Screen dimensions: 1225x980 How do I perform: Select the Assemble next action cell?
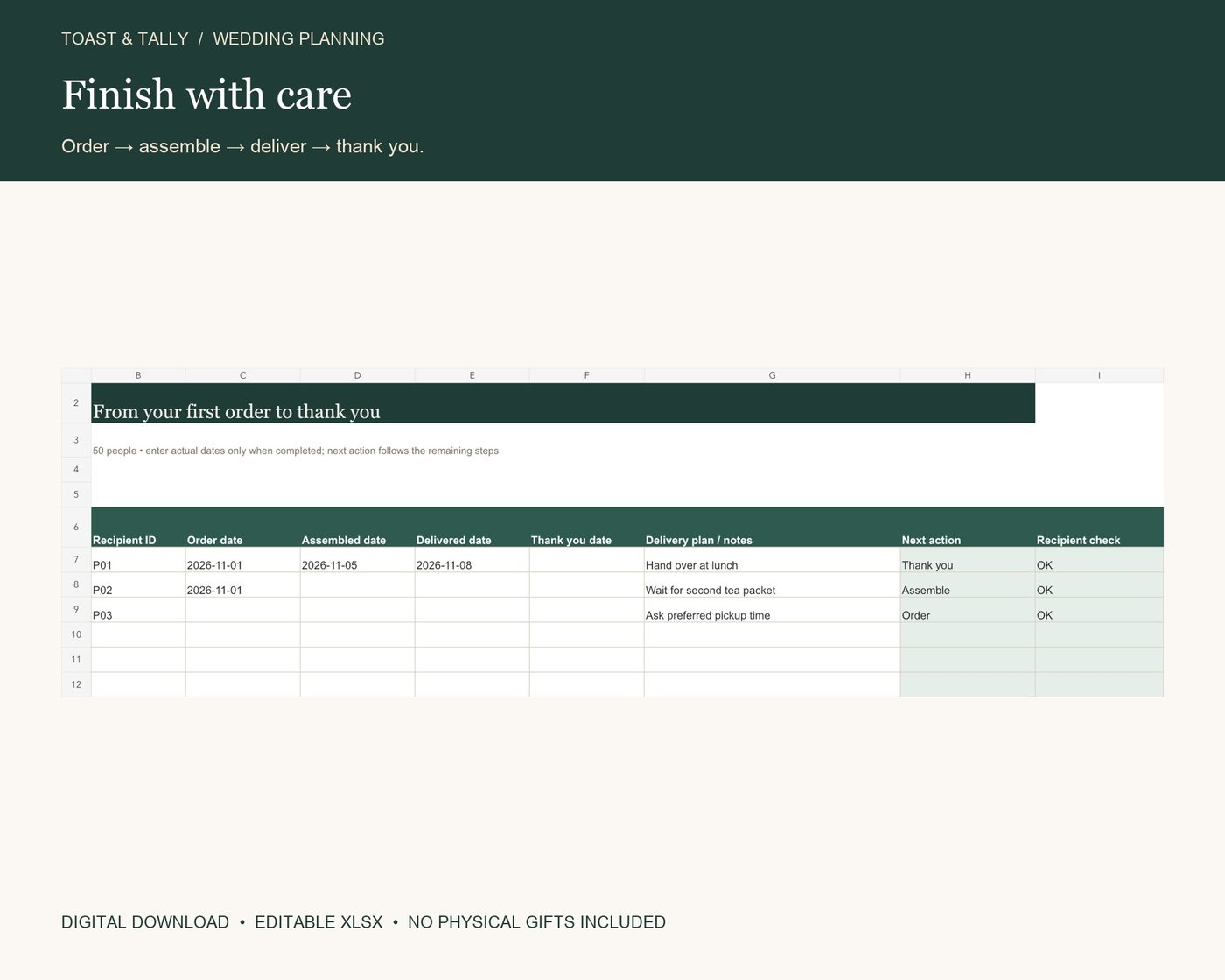pos(968,584)
